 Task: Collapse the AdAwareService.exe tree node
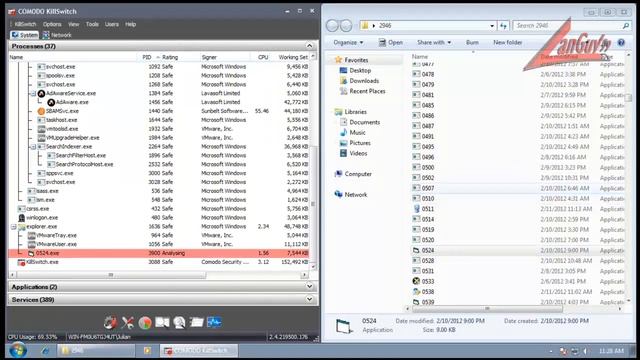pyautogui.click(x=33, y=93)
